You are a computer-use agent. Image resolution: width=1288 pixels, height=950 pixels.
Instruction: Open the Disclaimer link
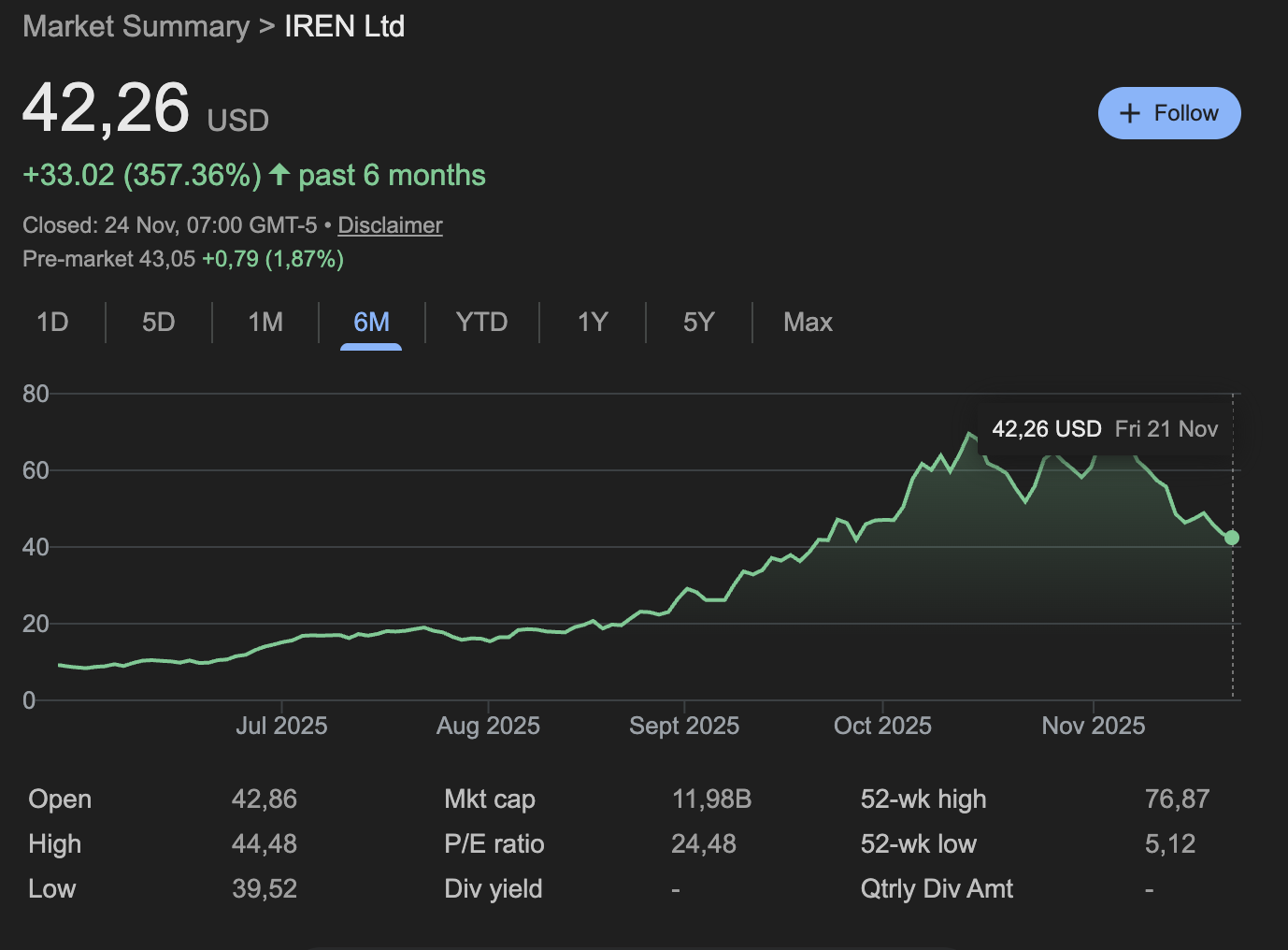click(390, 225)
